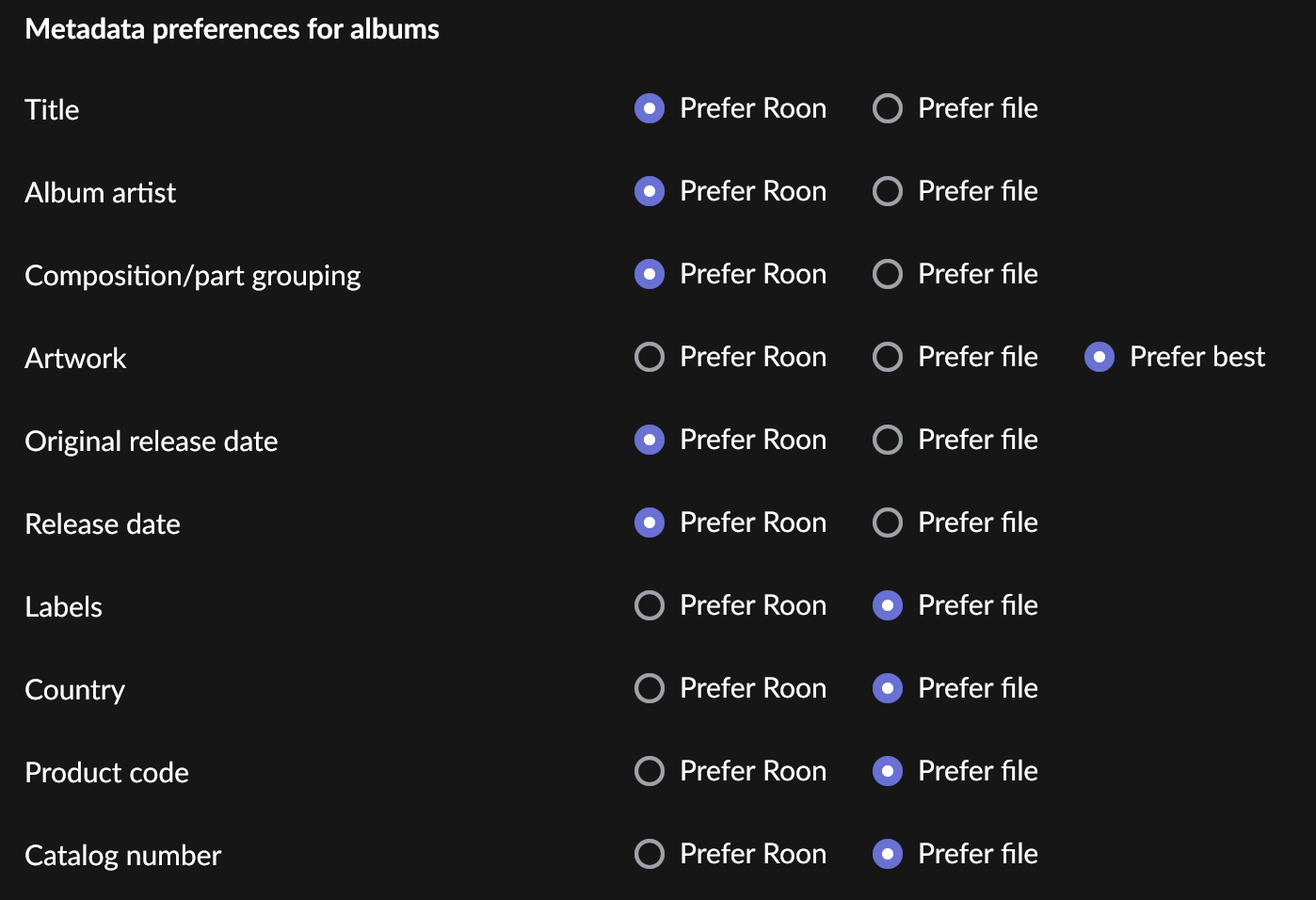Image resolution: width=1316 pixels, height=900 pixels.
Task: Select Prefer Roon for Album artist
Action: coord(650,191)
